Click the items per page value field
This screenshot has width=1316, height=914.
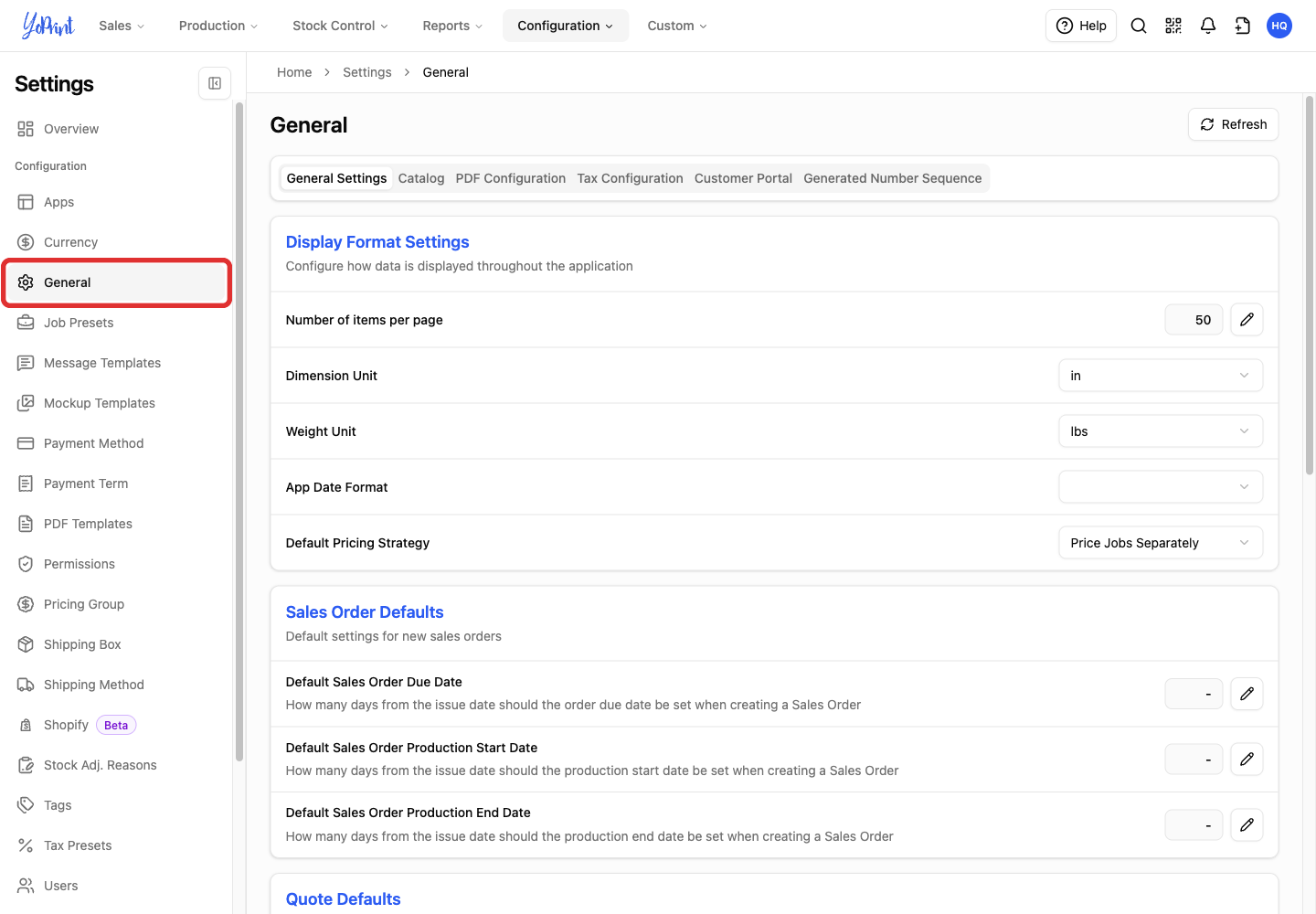click(x=1194, y=320)
